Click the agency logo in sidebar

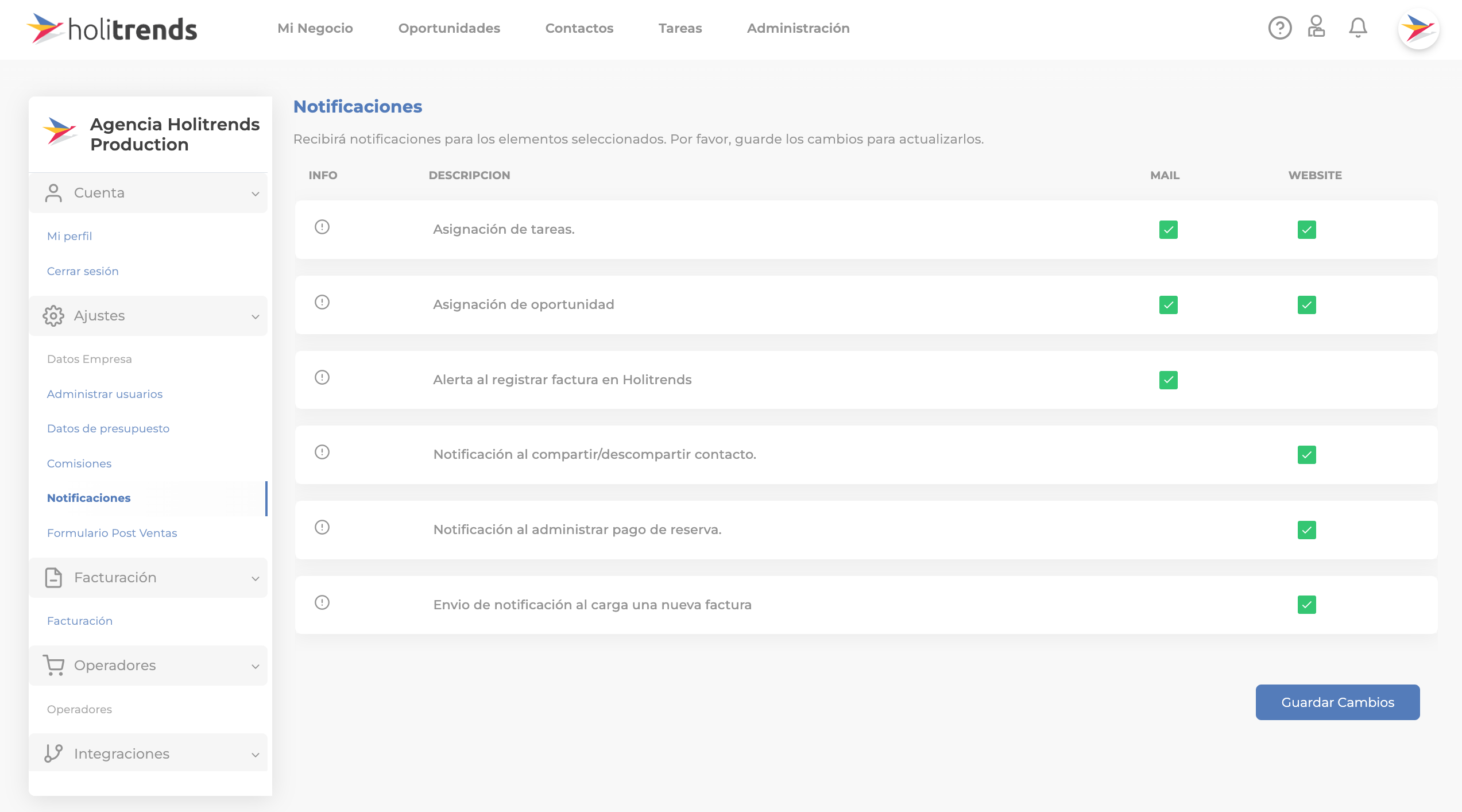point(60,132)
